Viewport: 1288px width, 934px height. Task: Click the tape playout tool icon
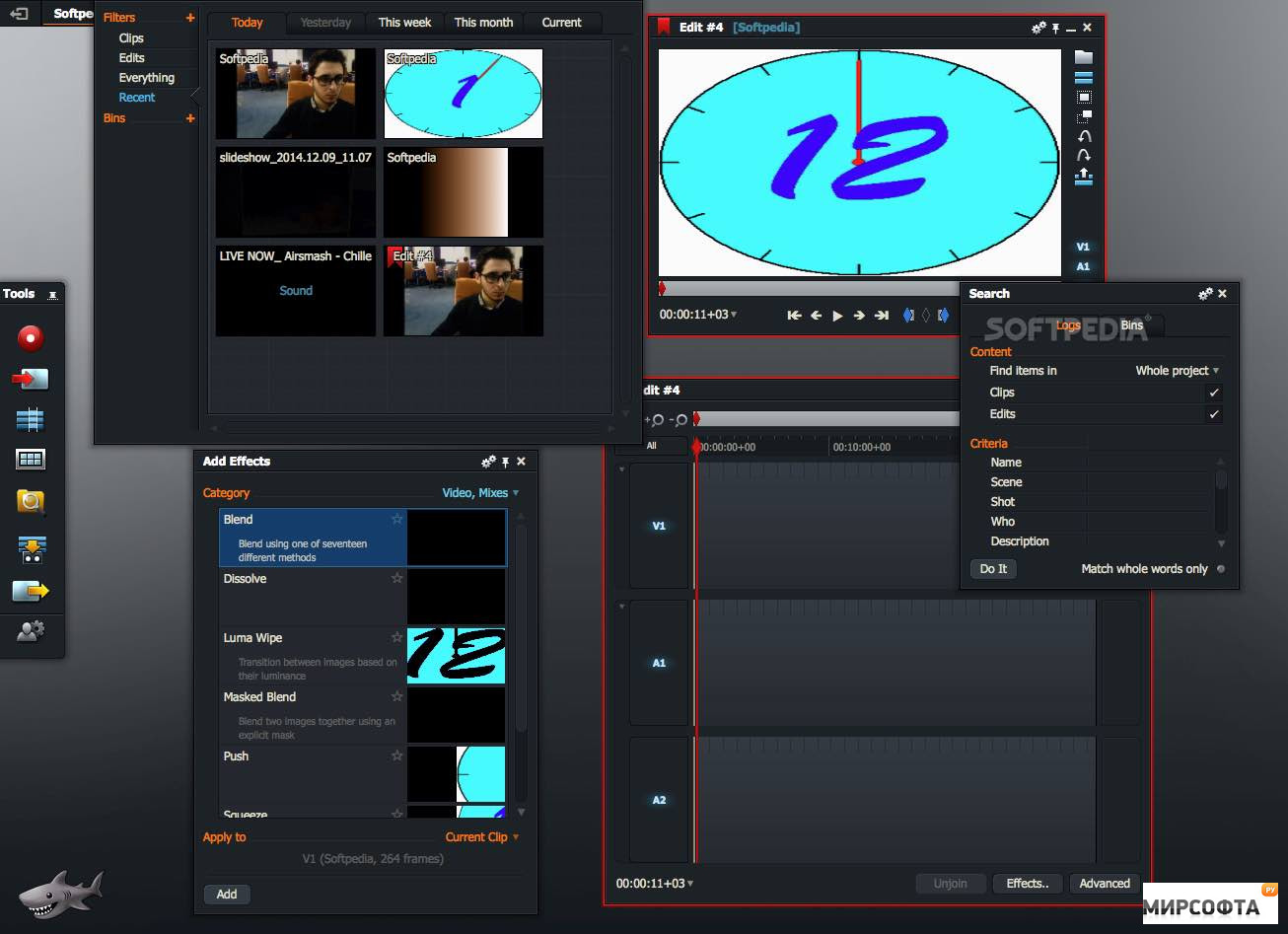(x=32, y=549)
